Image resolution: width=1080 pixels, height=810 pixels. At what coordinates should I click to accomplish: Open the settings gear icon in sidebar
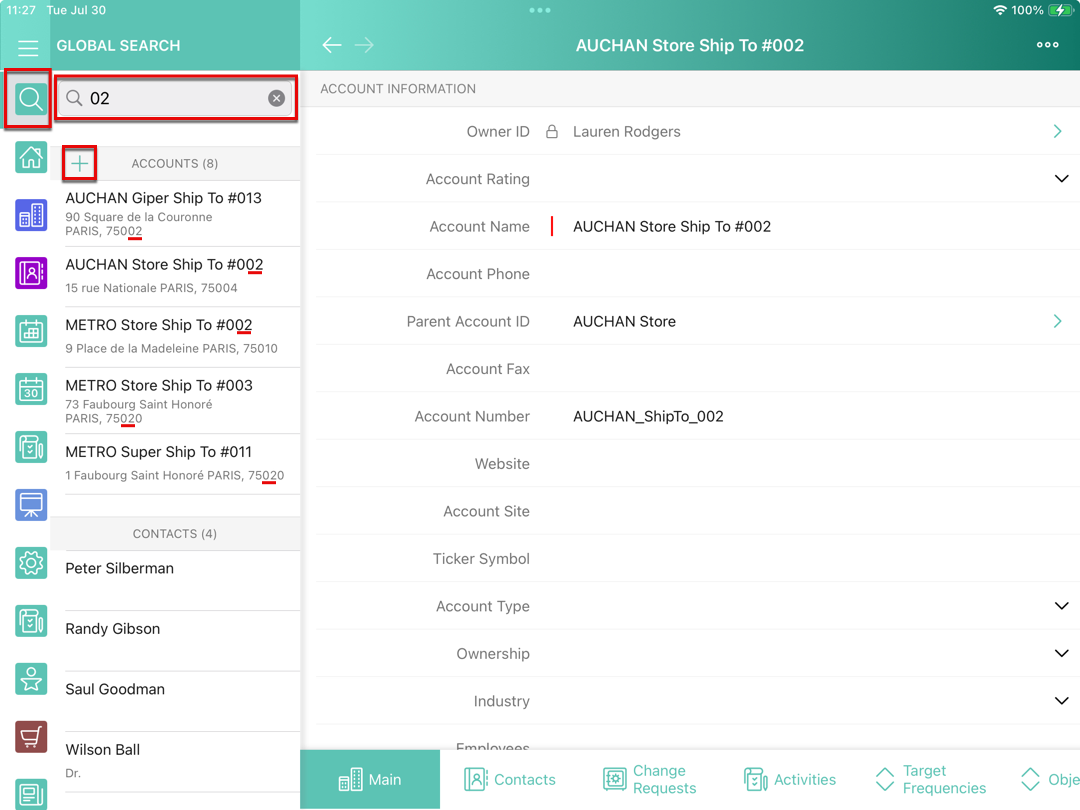(x=31, y=563)
